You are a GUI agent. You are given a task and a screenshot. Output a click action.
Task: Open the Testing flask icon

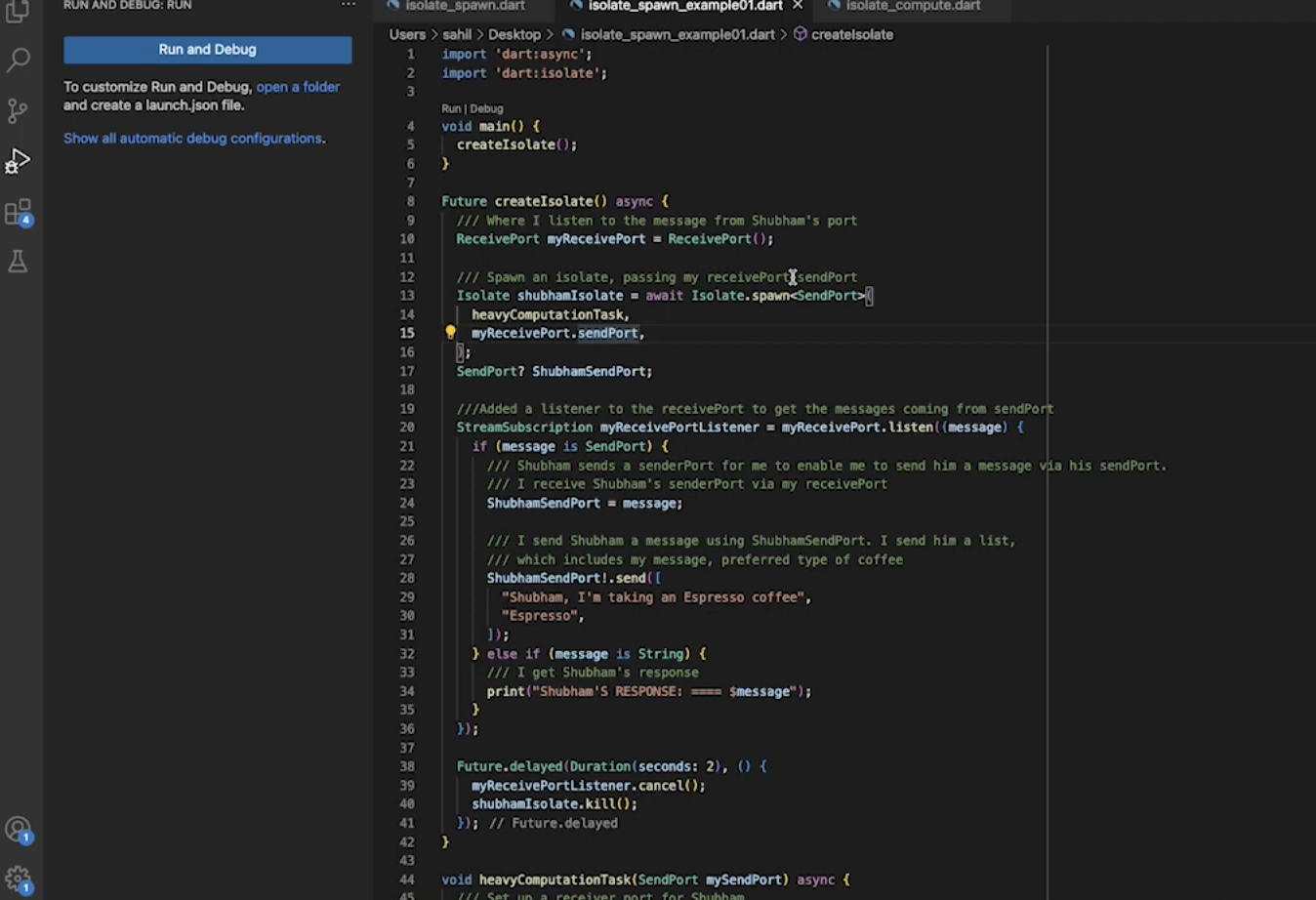click(x=18, y=262)
